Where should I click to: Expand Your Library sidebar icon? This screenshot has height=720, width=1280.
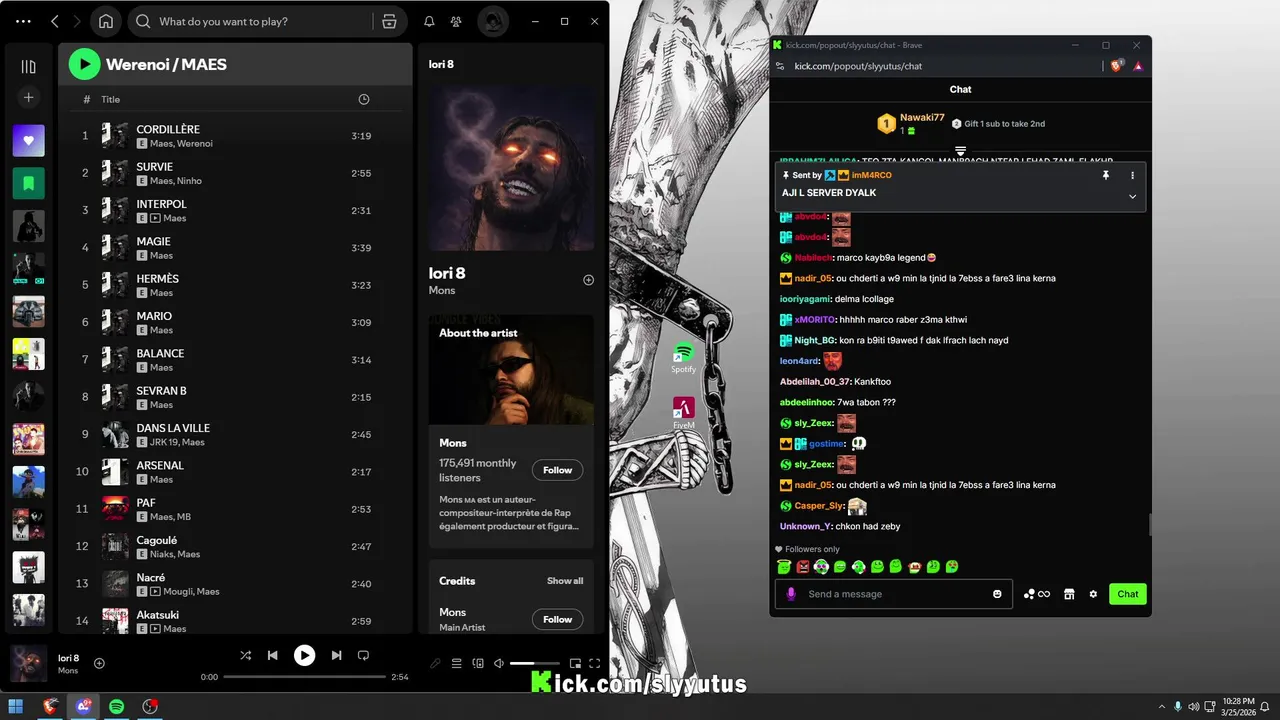(28, 66)
